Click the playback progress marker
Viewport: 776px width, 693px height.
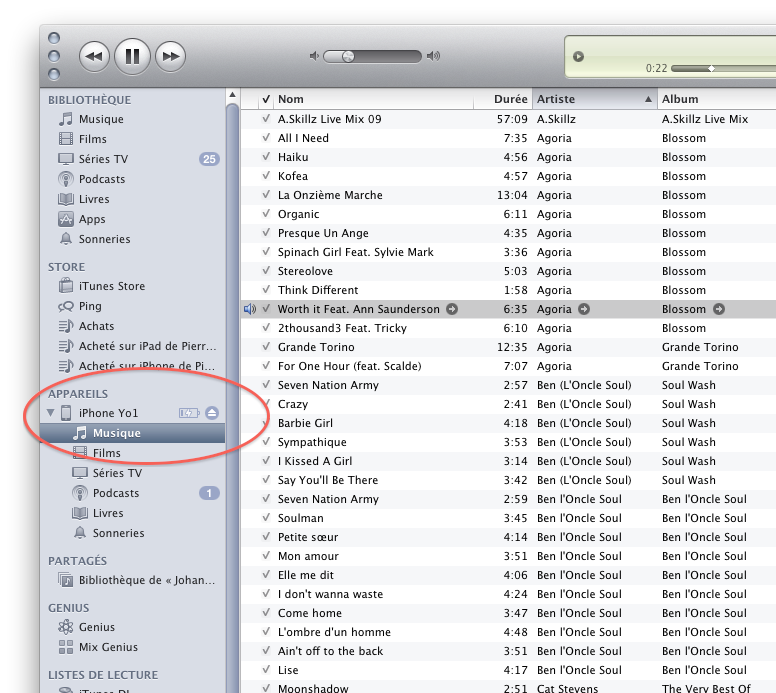click(x=711, y=68)
